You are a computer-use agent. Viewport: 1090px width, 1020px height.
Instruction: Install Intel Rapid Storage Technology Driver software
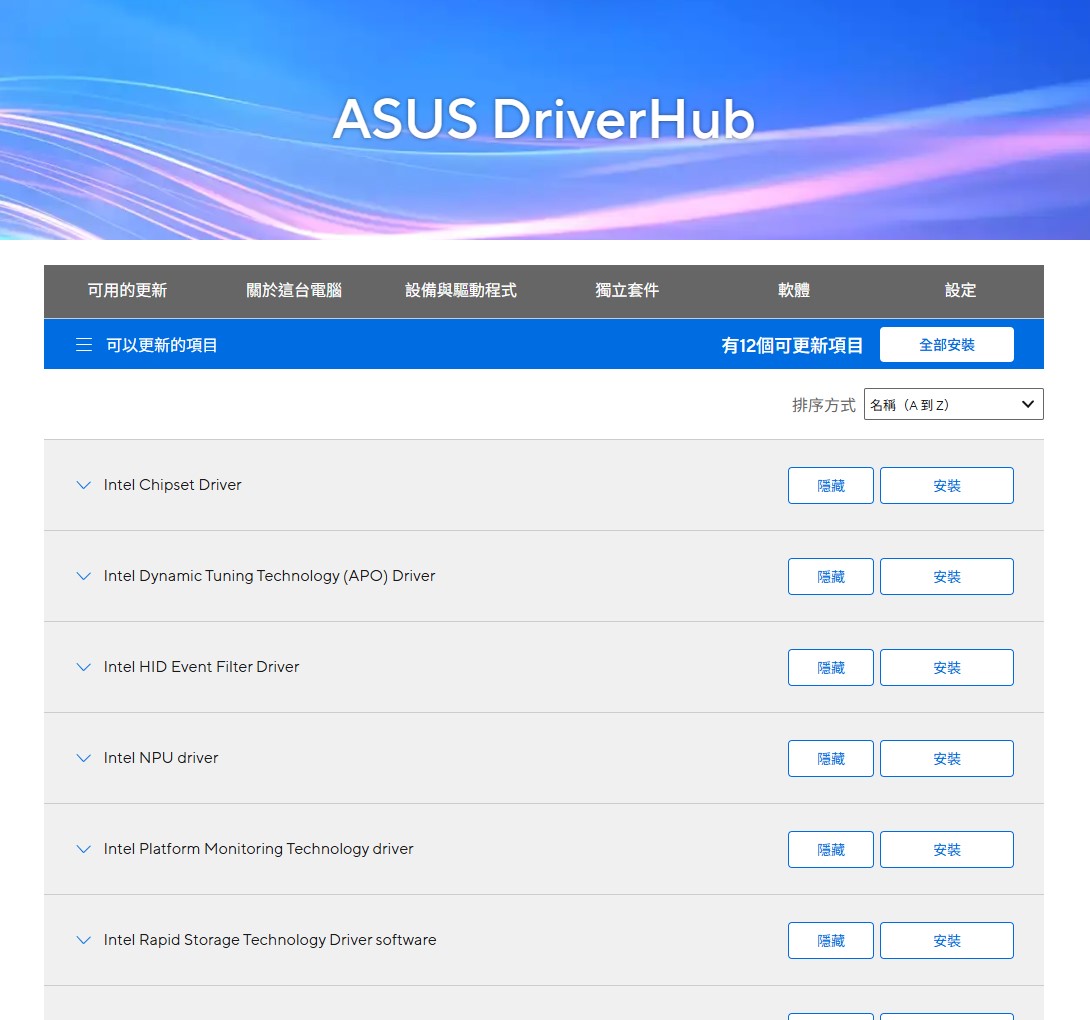[x=947, y=941]
